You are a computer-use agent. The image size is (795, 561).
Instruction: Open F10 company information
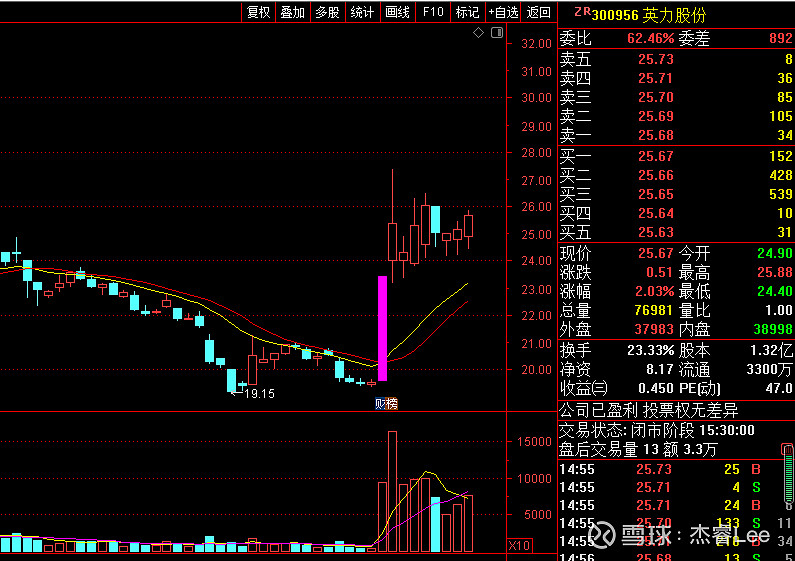click(433, 12)
